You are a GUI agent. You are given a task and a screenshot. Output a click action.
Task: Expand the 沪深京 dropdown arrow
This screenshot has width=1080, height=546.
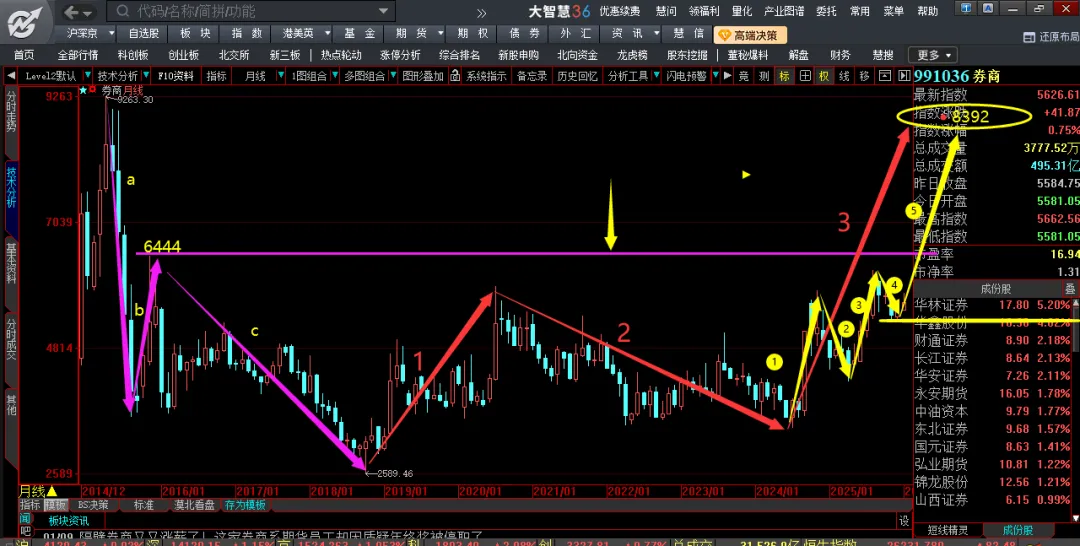[110, 33]
